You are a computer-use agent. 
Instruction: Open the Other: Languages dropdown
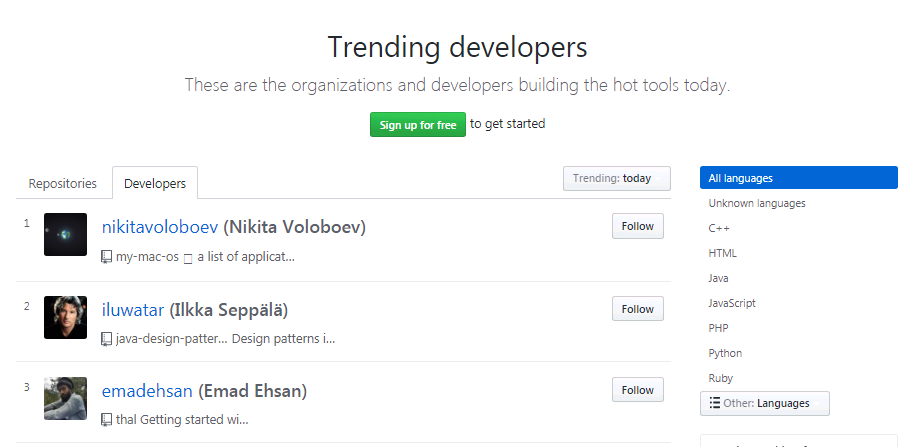(x=764, y=403)
